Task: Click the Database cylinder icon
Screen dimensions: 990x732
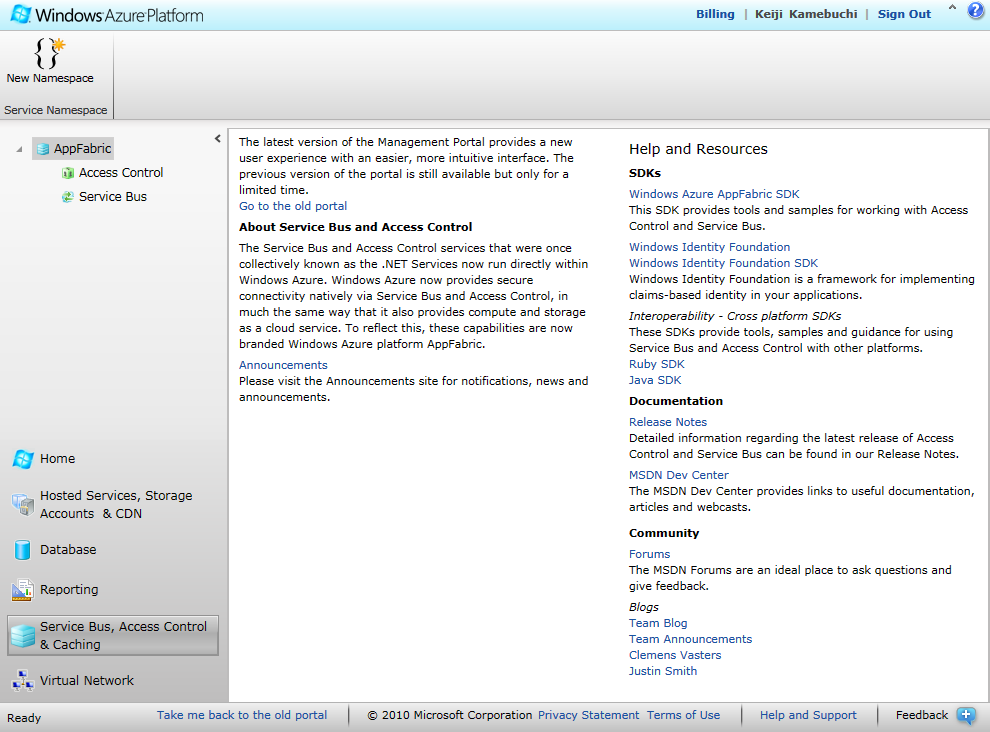Action: coord(22,550)
